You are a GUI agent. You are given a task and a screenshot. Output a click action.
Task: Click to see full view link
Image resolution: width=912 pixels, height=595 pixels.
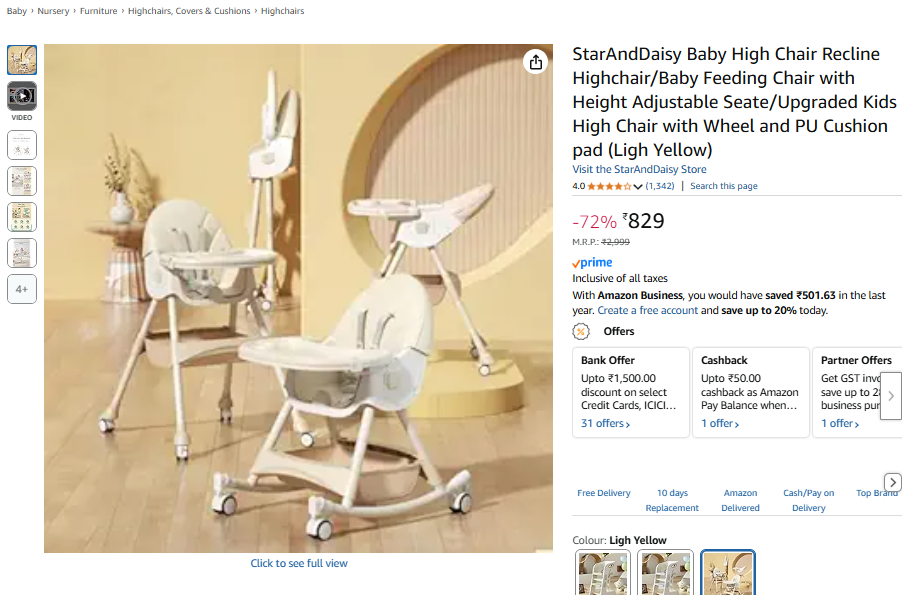point(299,563)
